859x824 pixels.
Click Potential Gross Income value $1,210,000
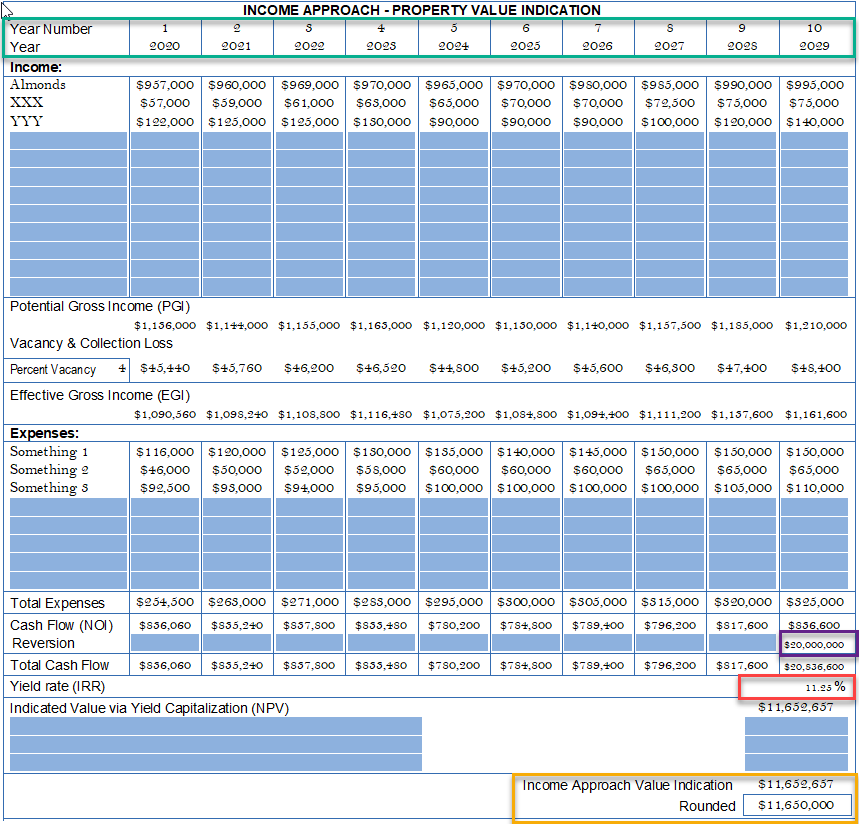pyautogui.click(x=815, y=325)
